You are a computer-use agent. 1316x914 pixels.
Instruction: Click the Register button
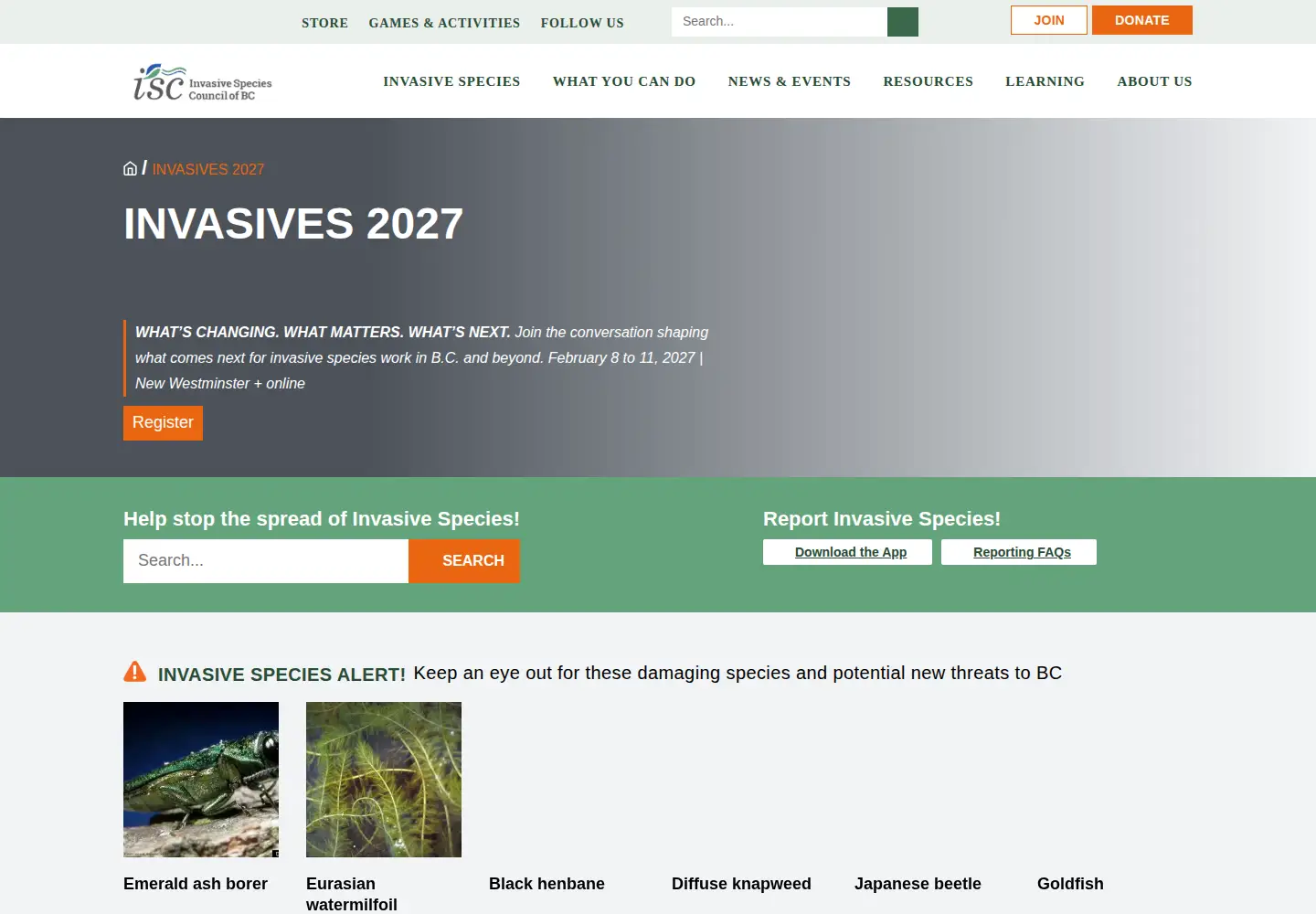click(x=163, y=423)
